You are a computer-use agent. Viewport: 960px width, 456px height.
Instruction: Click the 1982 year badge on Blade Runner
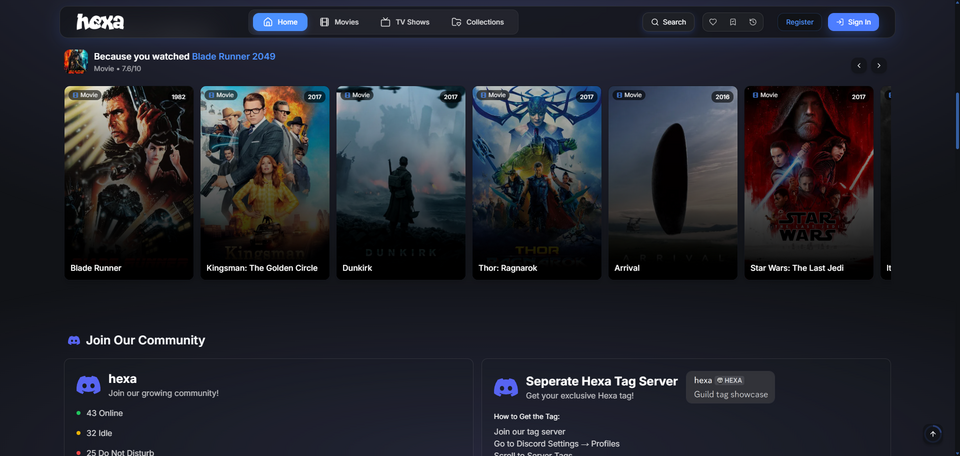click(x=178, y=97)
